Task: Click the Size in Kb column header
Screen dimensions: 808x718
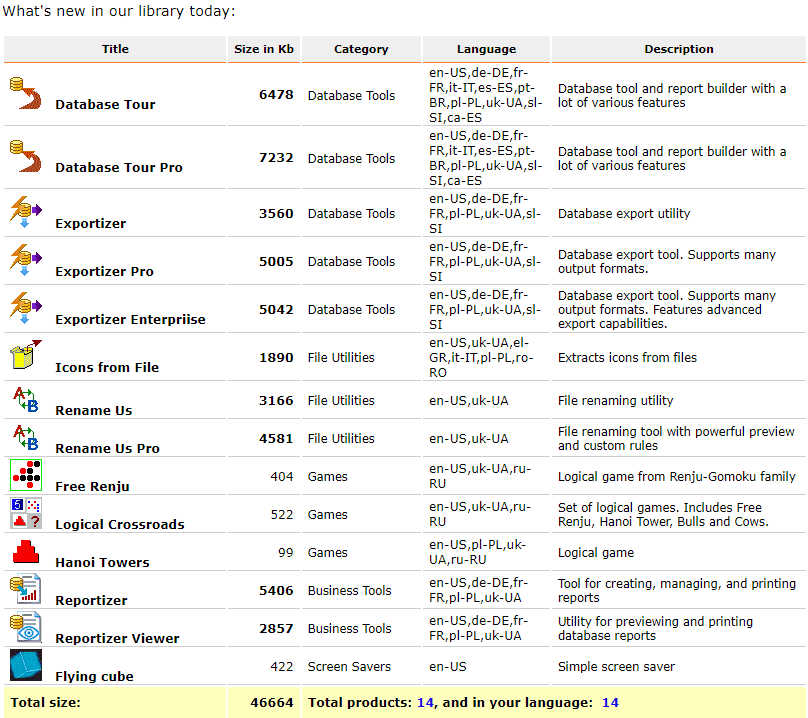Action: pos(263,49)
